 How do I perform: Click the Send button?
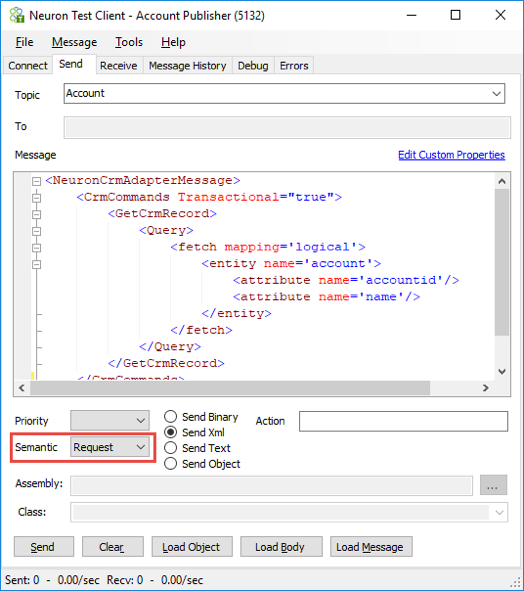(44, 547)
